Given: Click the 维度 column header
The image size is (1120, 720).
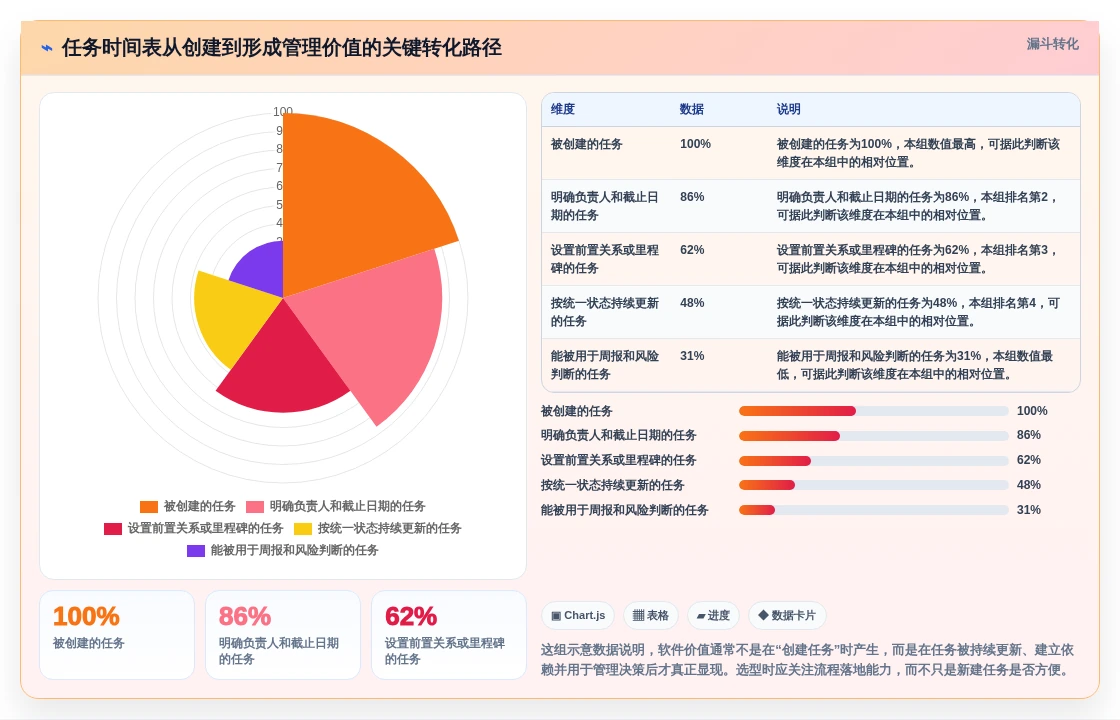Looking at the screenshot, I should [x=563, y=109].
